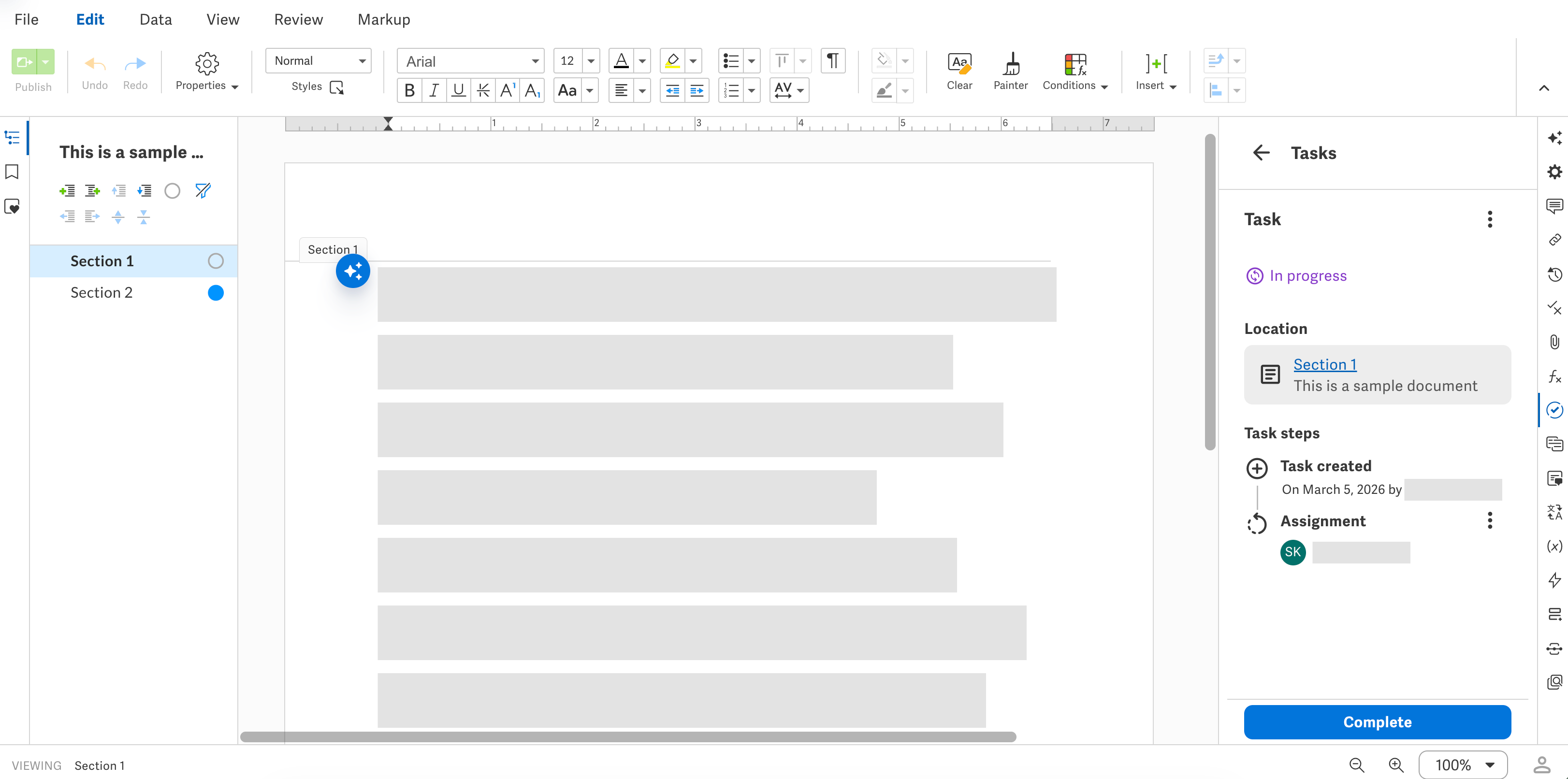
Task: Toggle the outline view in left rail
Action: pyautogui.click(x=12, y=138)
